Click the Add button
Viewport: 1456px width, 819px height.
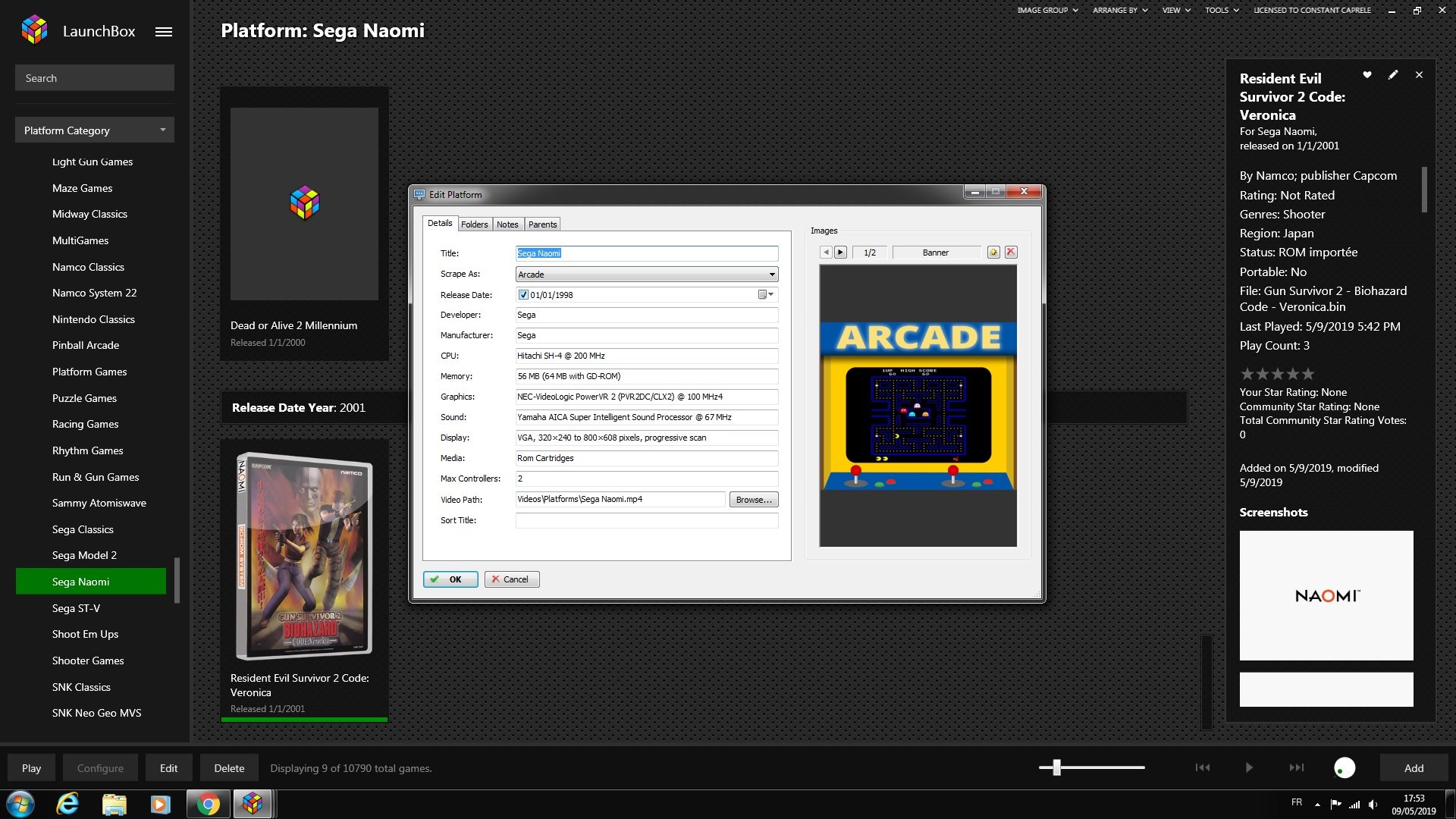(x=1414, y=768)
